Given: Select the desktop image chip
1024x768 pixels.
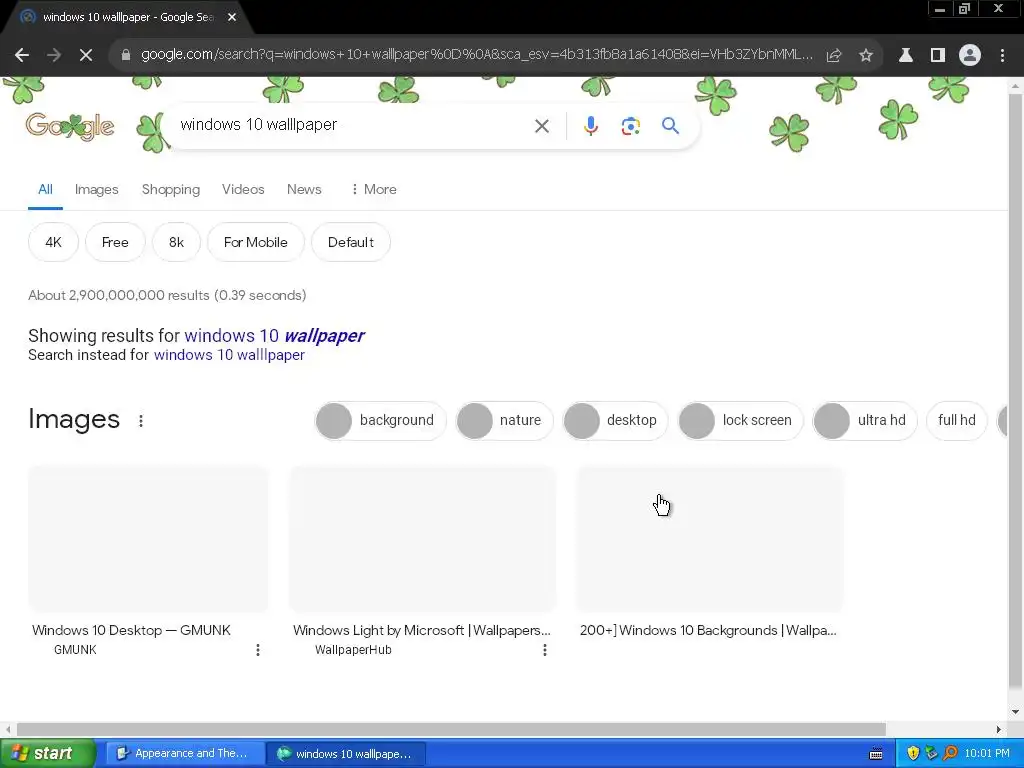Looking at the screenshot, I should [x=615, y=421].
